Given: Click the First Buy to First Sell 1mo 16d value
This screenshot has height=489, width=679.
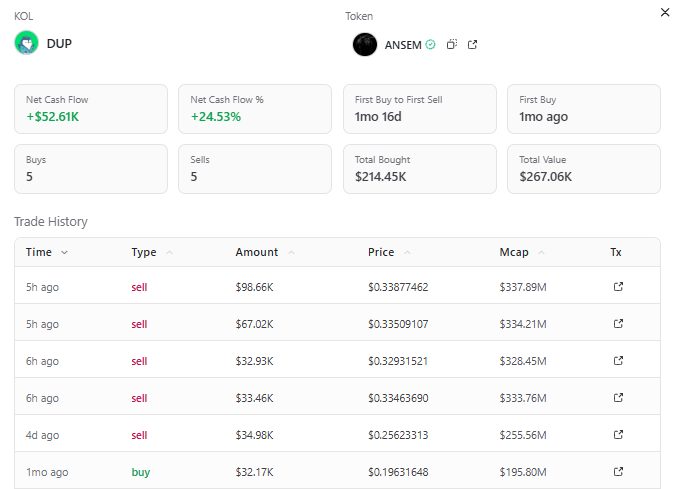Looking at the screenshot, I should click(x=378, y=117).
